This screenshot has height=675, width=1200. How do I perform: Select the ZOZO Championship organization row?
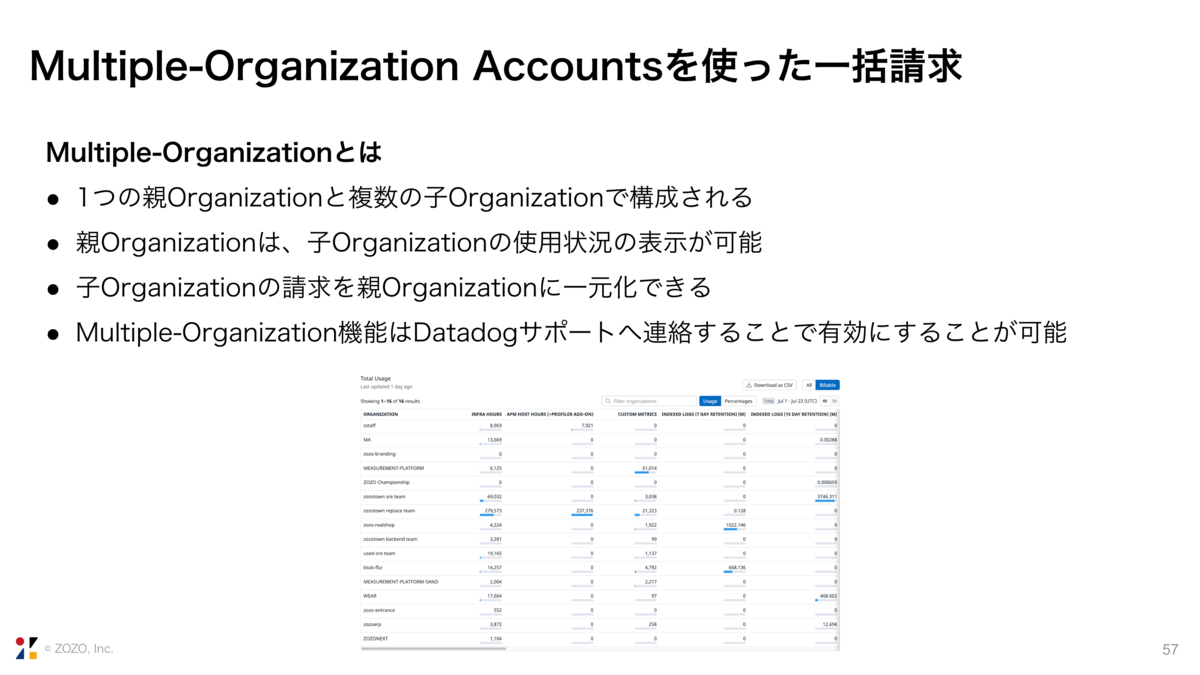(x=600, y=482)
